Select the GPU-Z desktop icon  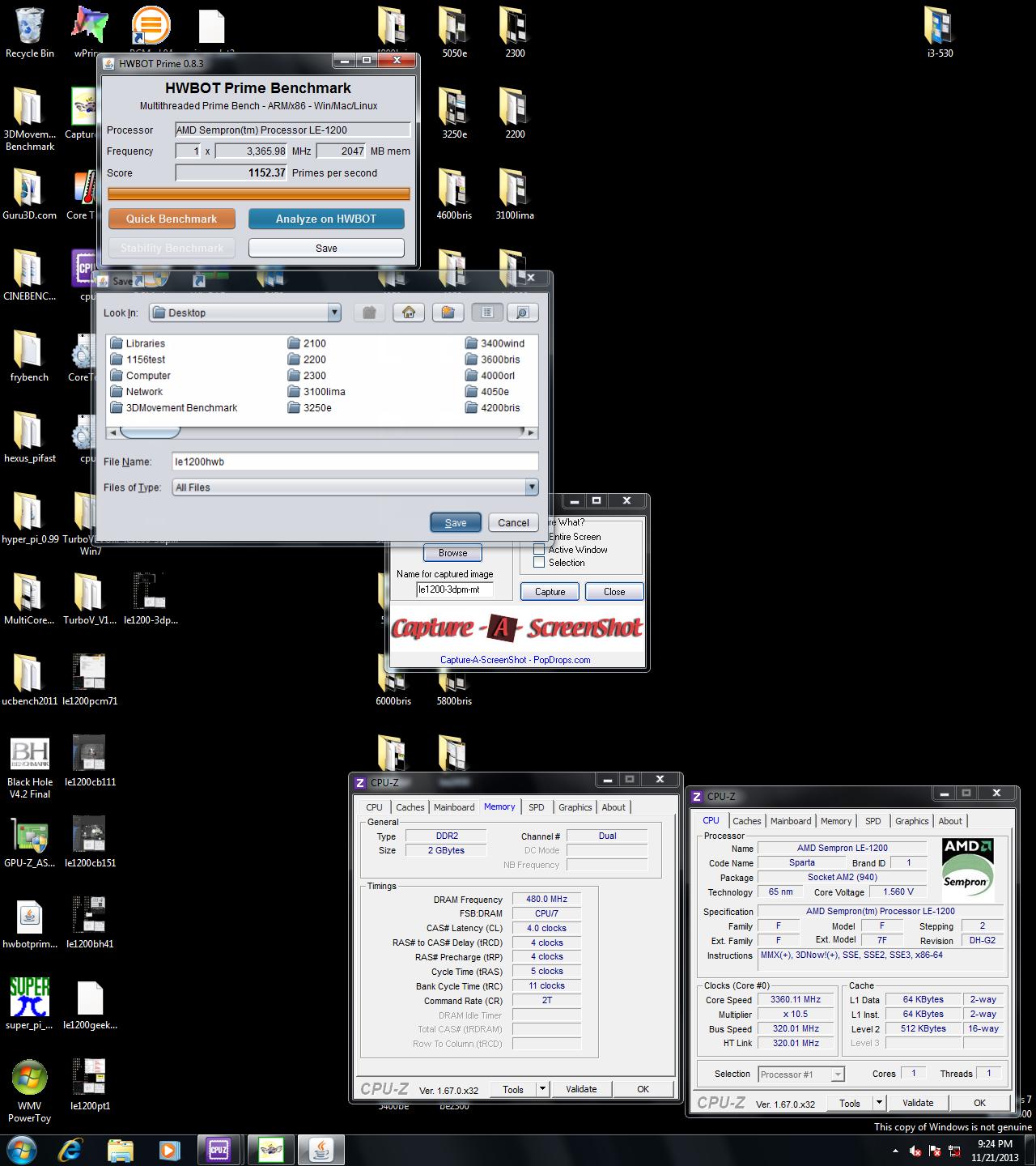tap(30, 843)
